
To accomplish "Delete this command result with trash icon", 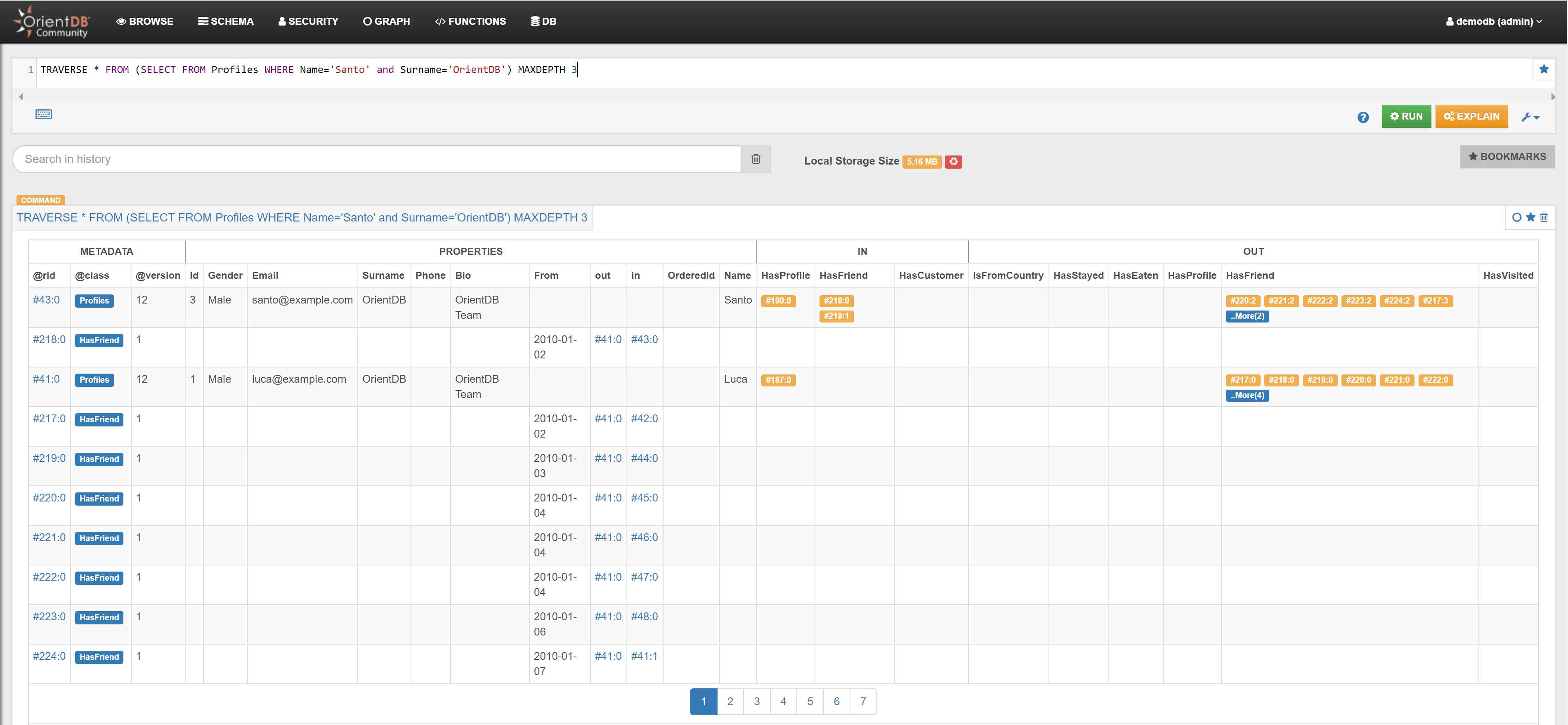I will tap(1544, 217).
